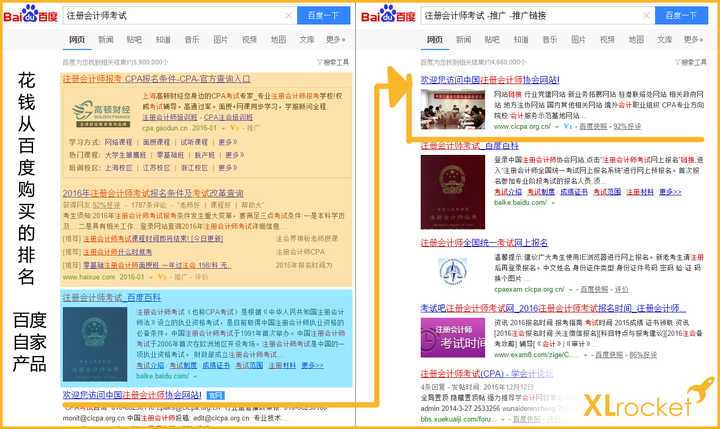The image size is (720, 429).
Task: Click 考试制度 sublink on the left Baike result
Action: (183, 366)
